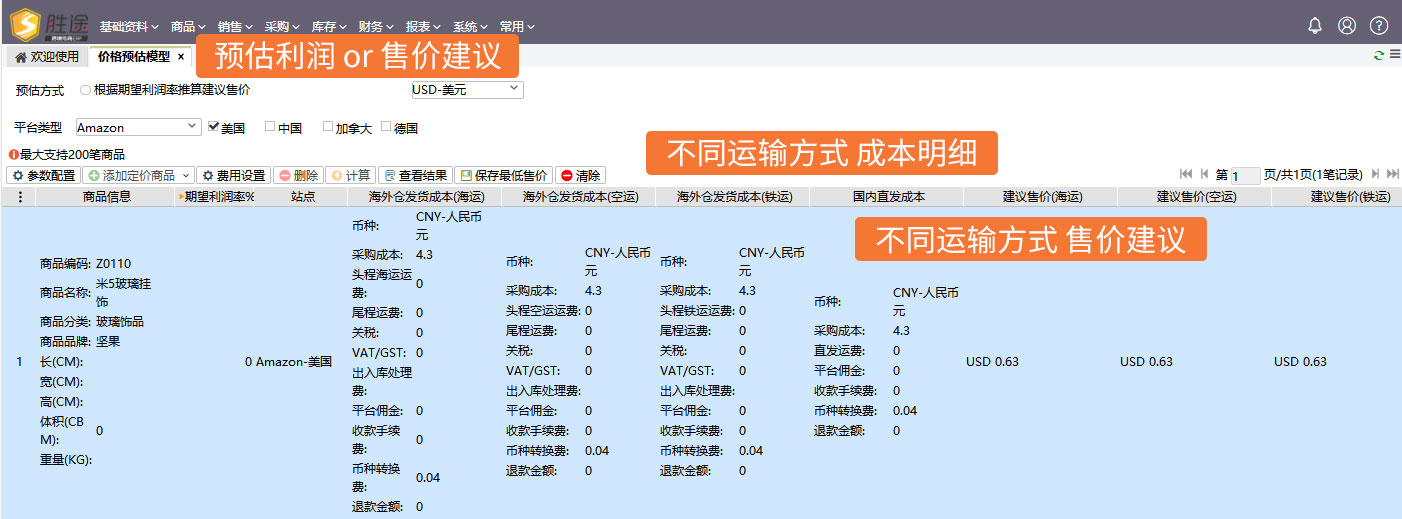Expand the Amazon platform type dropdown

138,127
